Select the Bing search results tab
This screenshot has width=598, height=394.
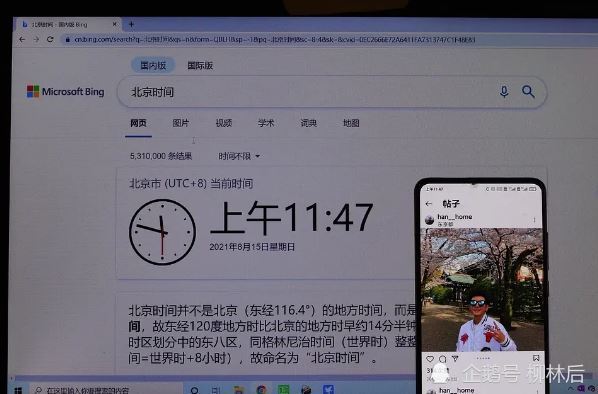tap(68, 24)
